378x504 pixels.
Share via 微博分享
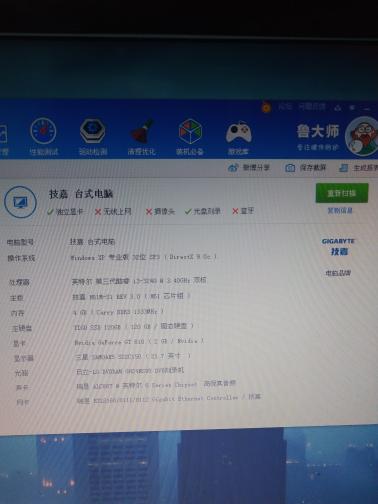click(x=249, y=167)
